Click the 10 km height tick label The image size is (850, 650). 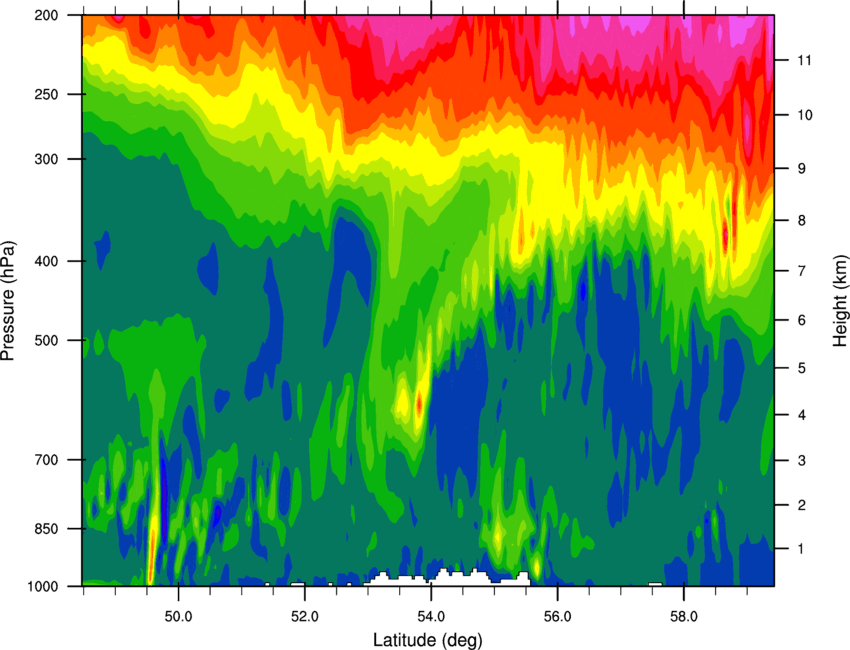[805, 115]
